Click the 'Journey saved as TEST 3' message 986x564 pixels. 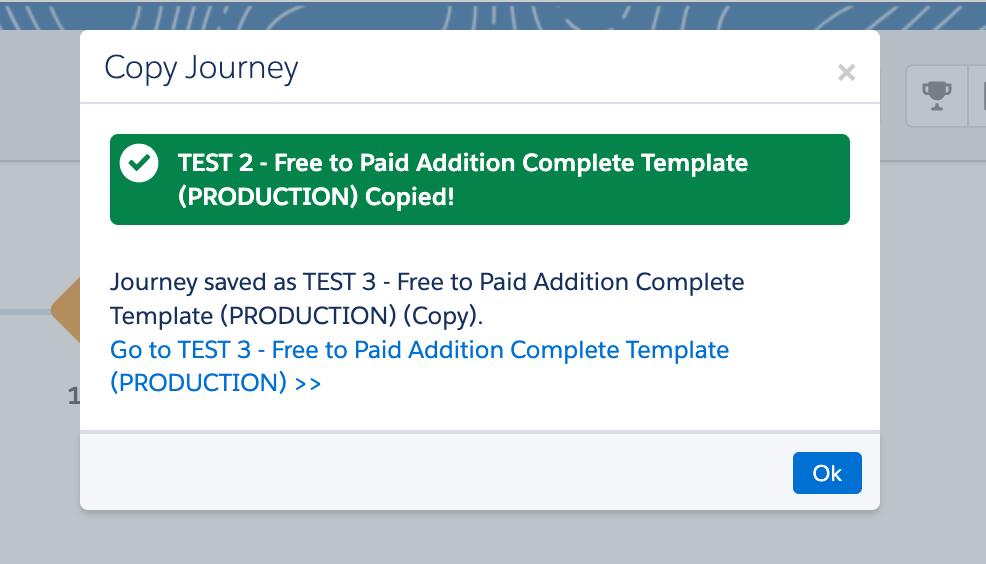point(427,282)
